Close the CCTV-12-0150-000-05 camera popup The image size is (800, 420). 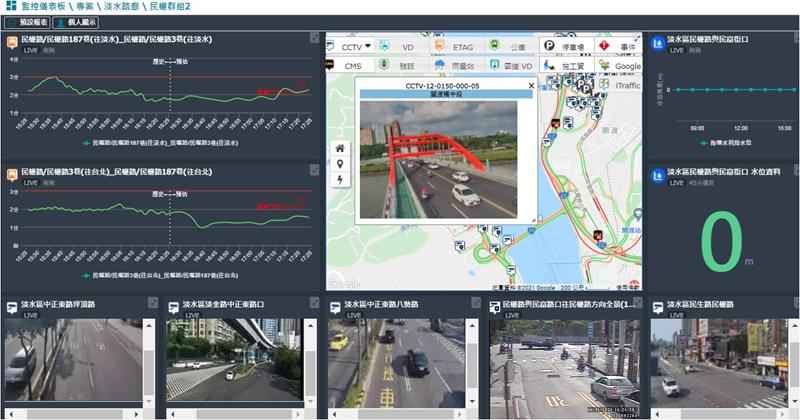pos(531,86)
